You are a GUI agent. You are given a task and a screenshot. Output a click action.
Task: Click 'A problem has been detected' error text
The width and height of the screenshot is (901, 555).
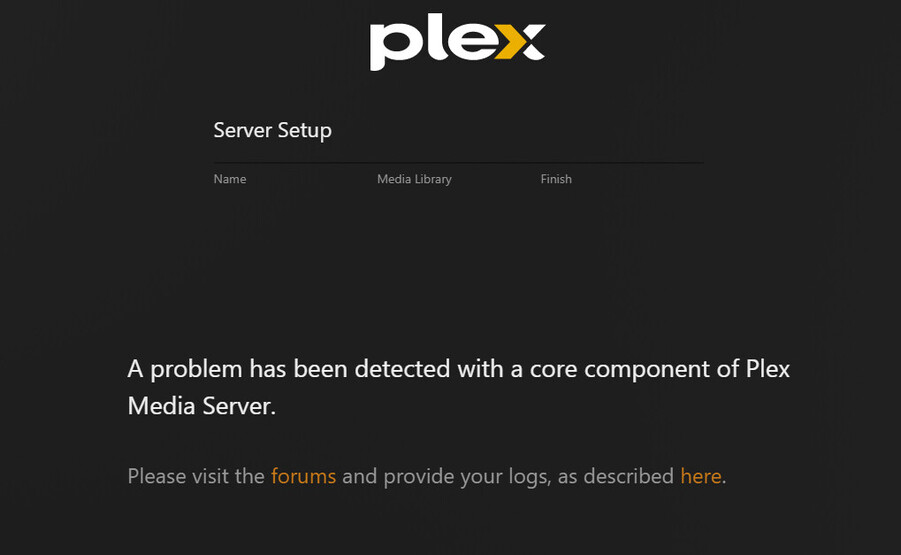click(x=288, y=369)
